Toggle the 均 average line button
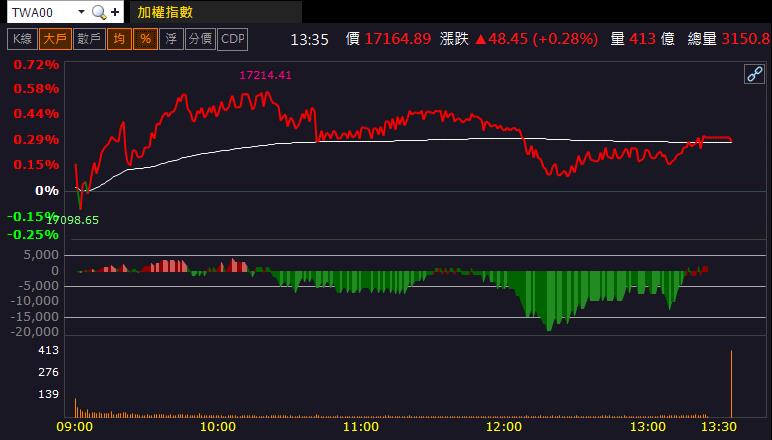Screen dimensions: 772x440 point(119,39)
